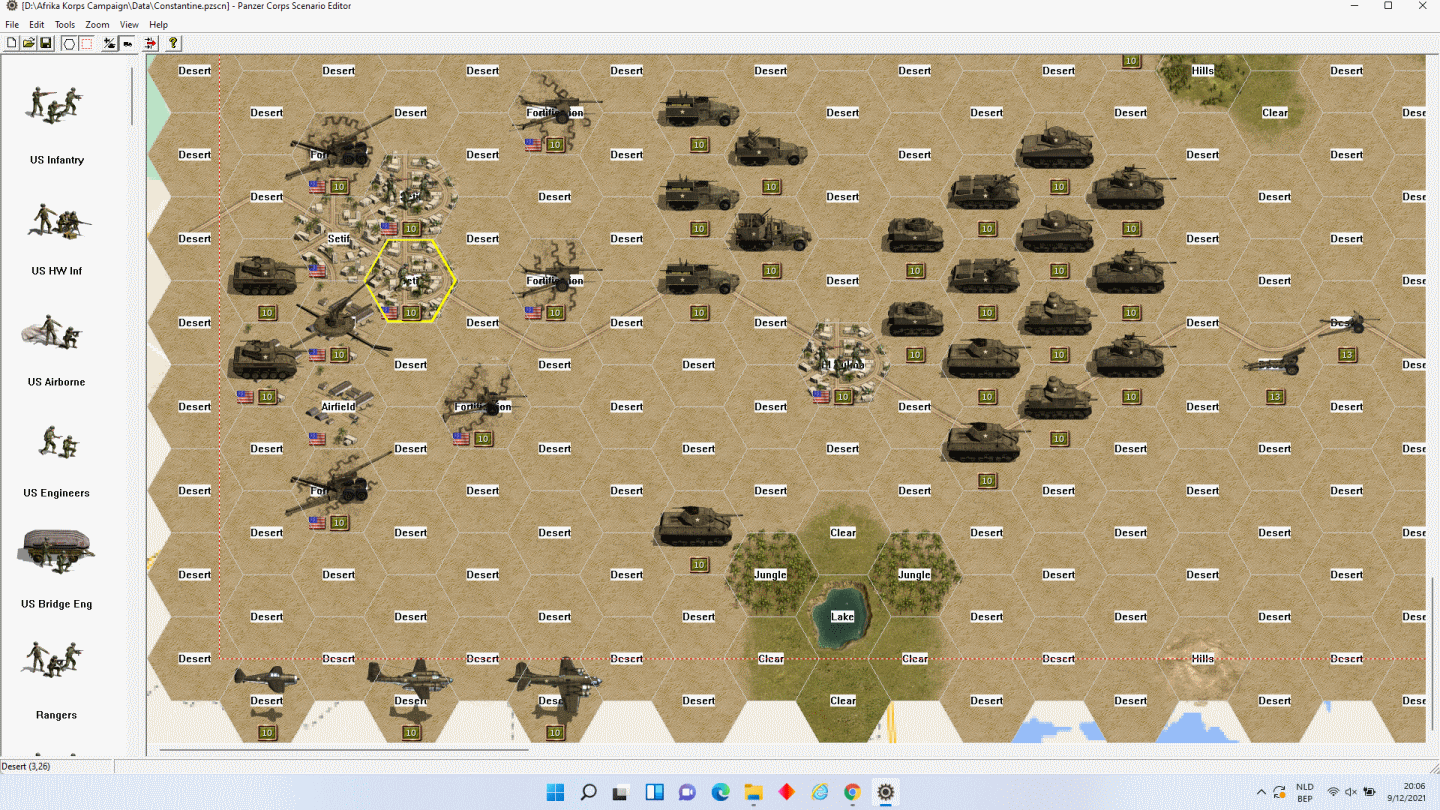Viewport: 1440px width, 810px height.
Task: Open a scenario file via folder icon
Action: click(x=29, y=43)
